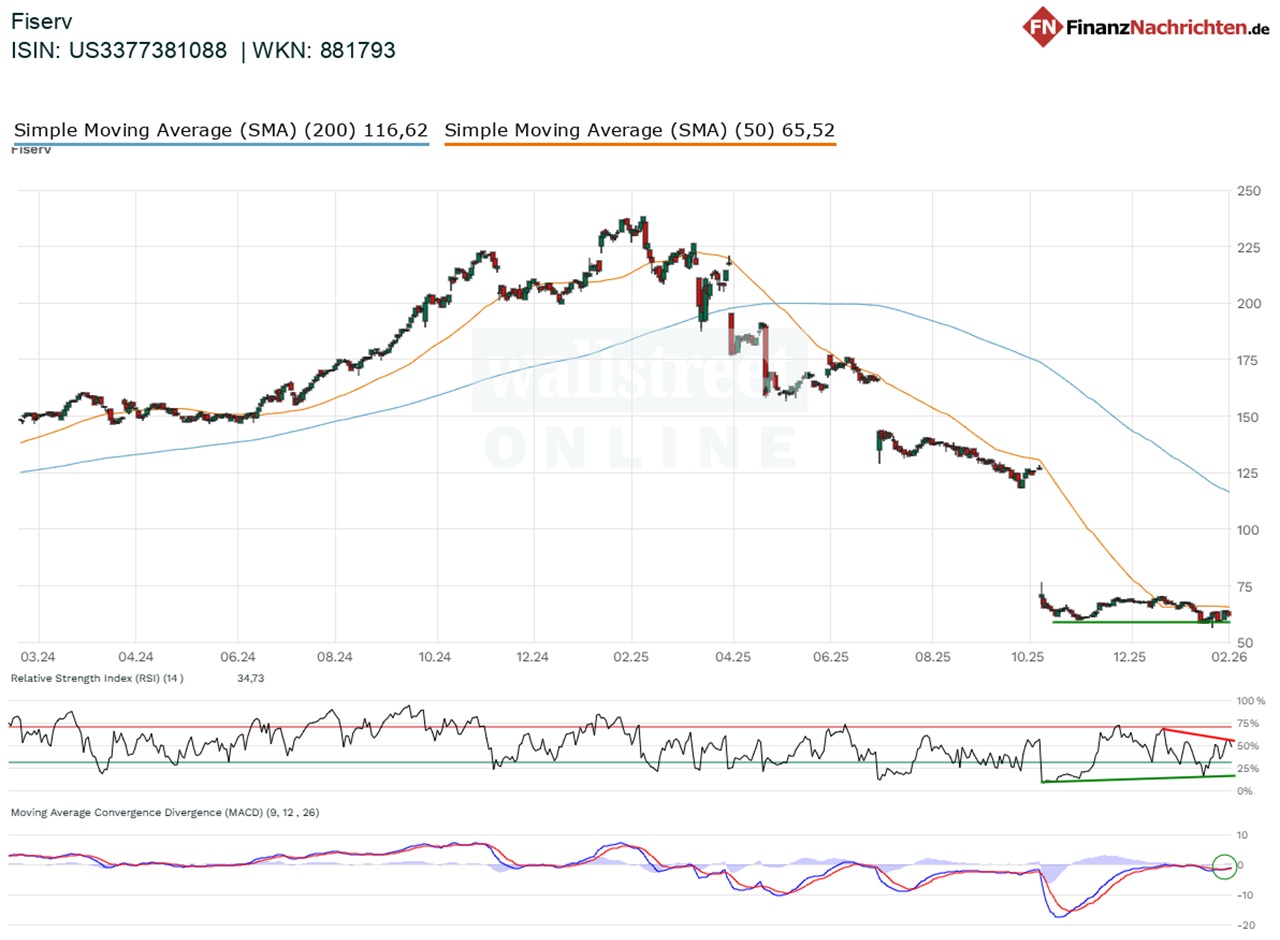
Task: Click the blue 200-day moving average line end
Action: click(x=1226, y=490)
